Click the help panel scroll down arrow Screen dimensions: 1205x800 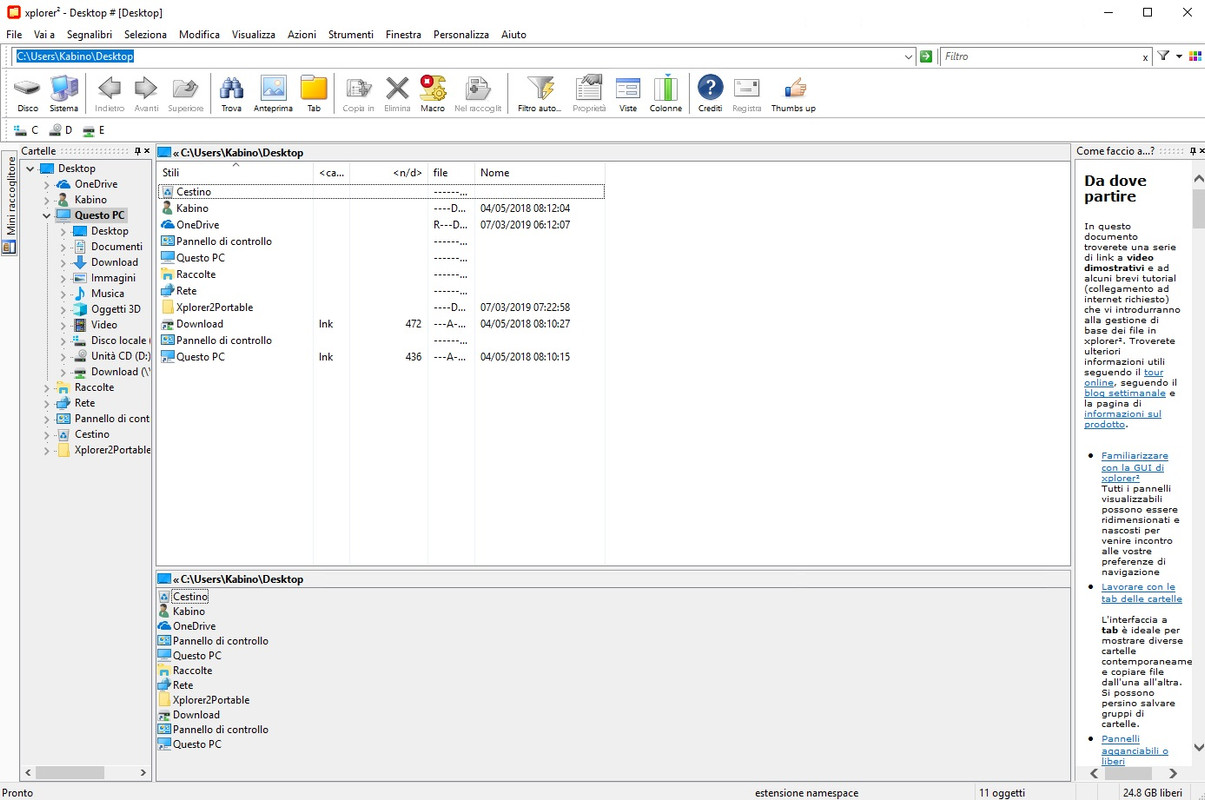[x=1198, y=748]
